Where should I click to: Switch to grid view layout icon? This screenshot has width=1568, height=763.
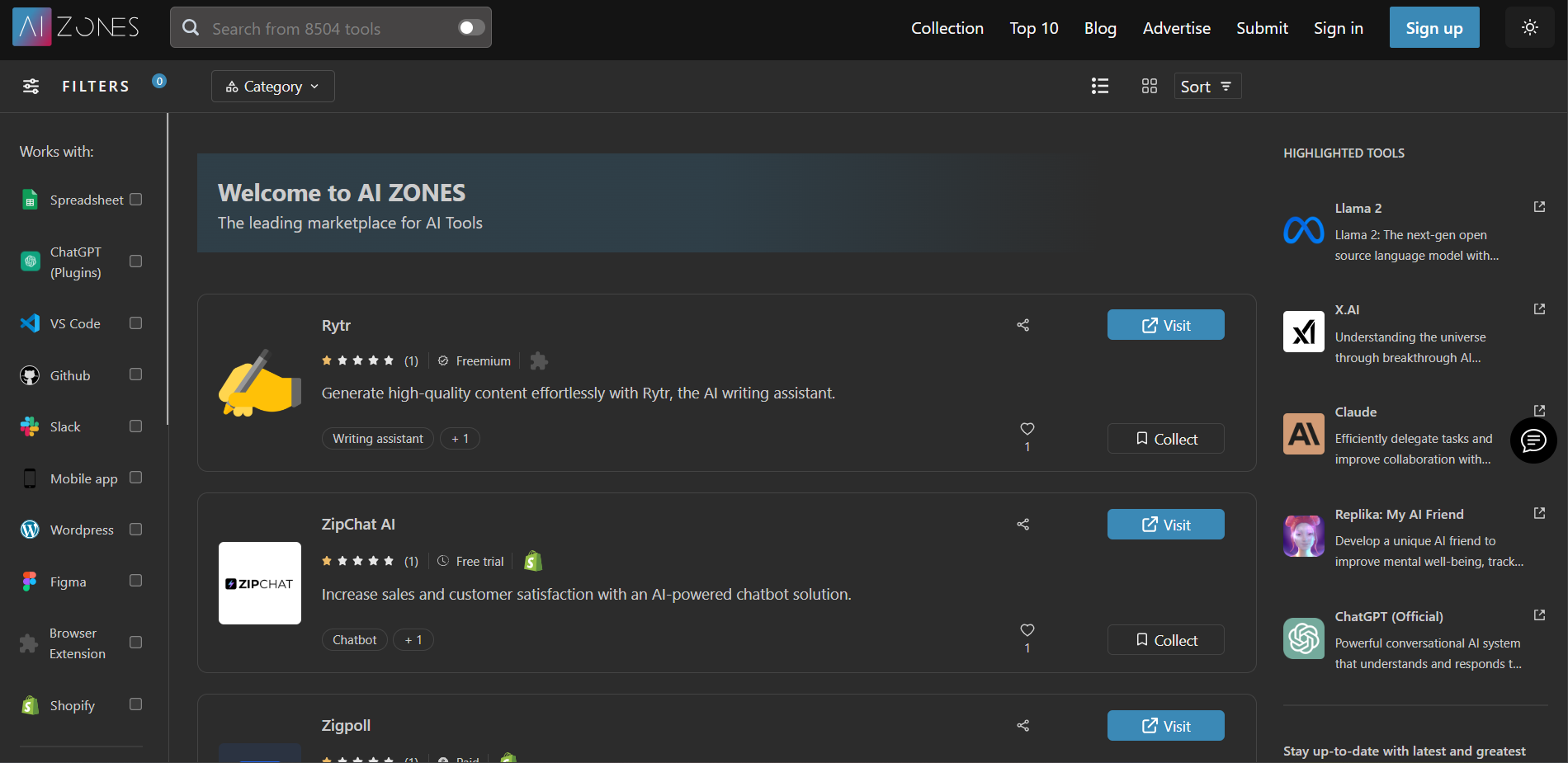point(1149,86)
